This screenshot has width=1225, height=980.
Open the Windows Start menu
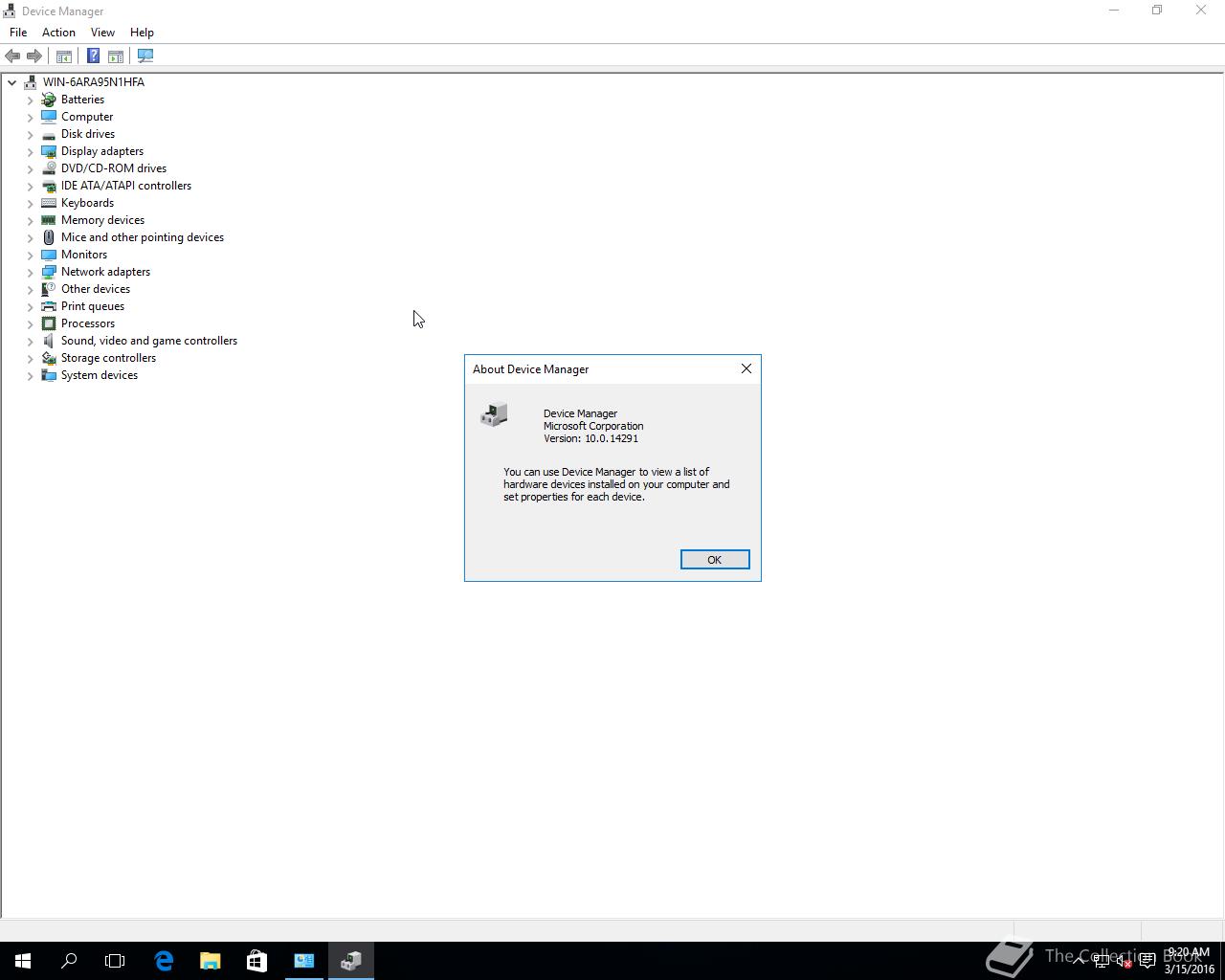tap(23, 961)
